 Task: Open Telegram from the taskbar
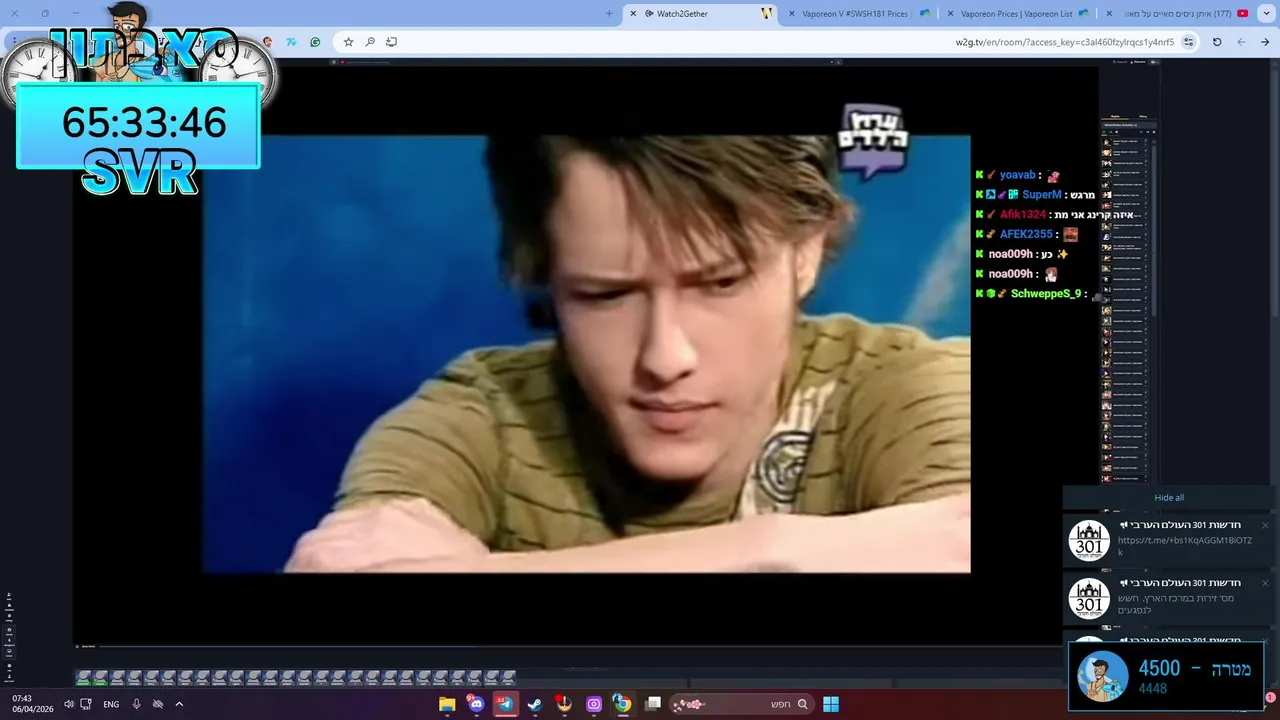click(505, 704)
